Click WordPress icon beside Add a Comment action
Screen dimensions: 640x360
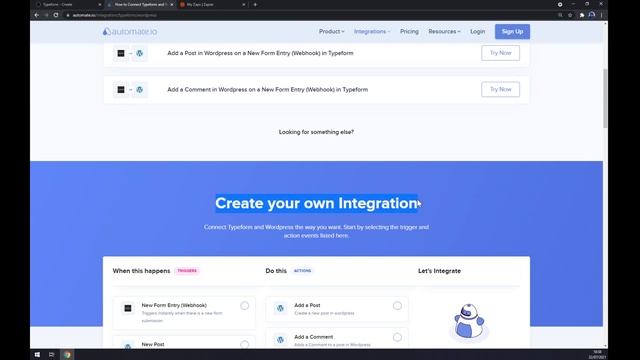(x=280, y=340)
